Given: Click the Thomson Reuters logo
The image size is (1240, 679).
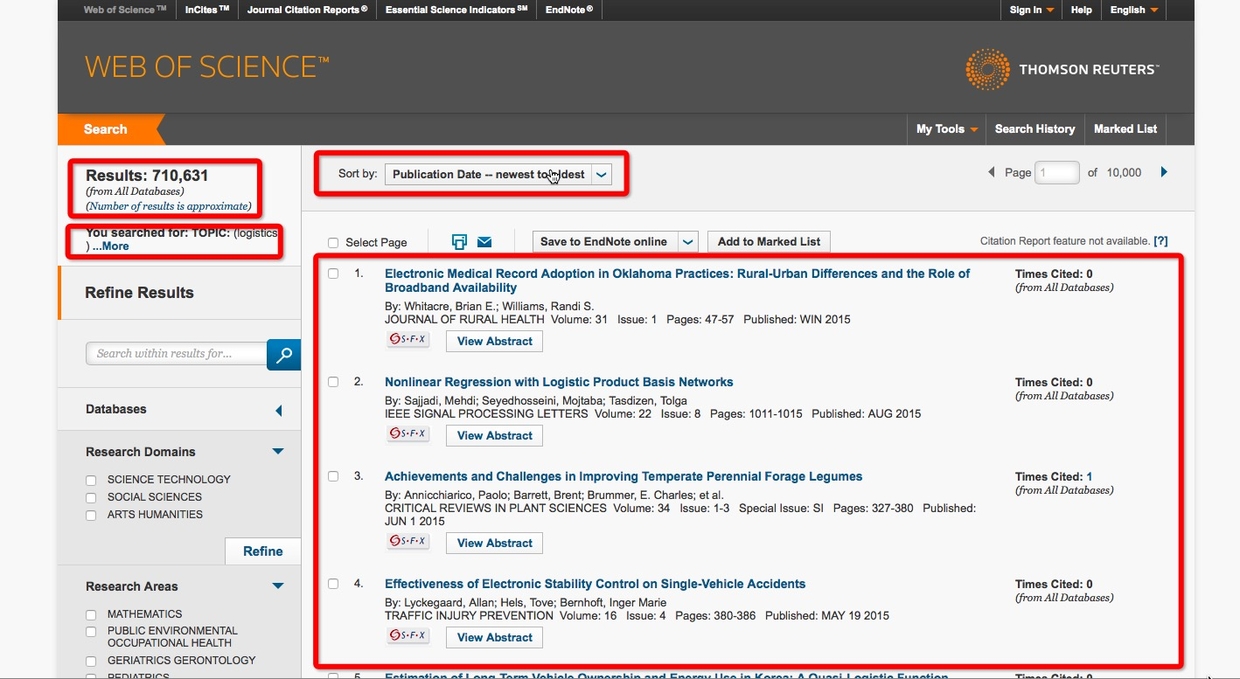Looking at the screenshot, I should click(1062, 70).
